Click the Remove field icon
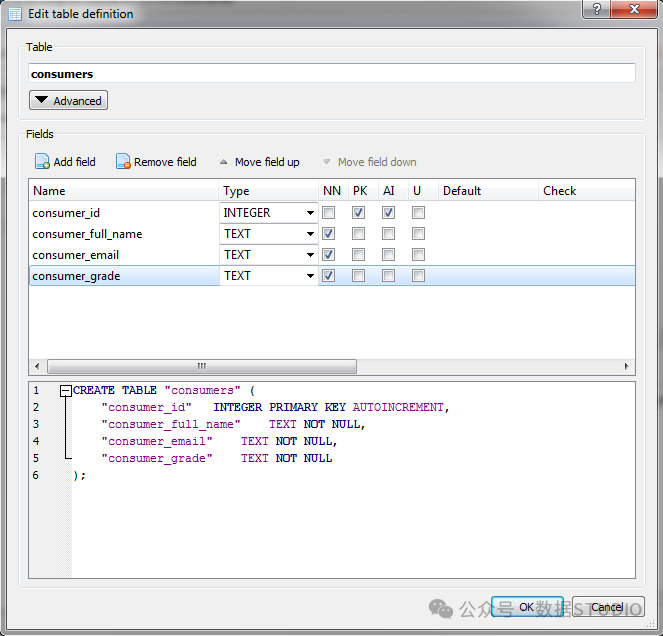Screen dimensions: 663x636 (x=123, y=162)
